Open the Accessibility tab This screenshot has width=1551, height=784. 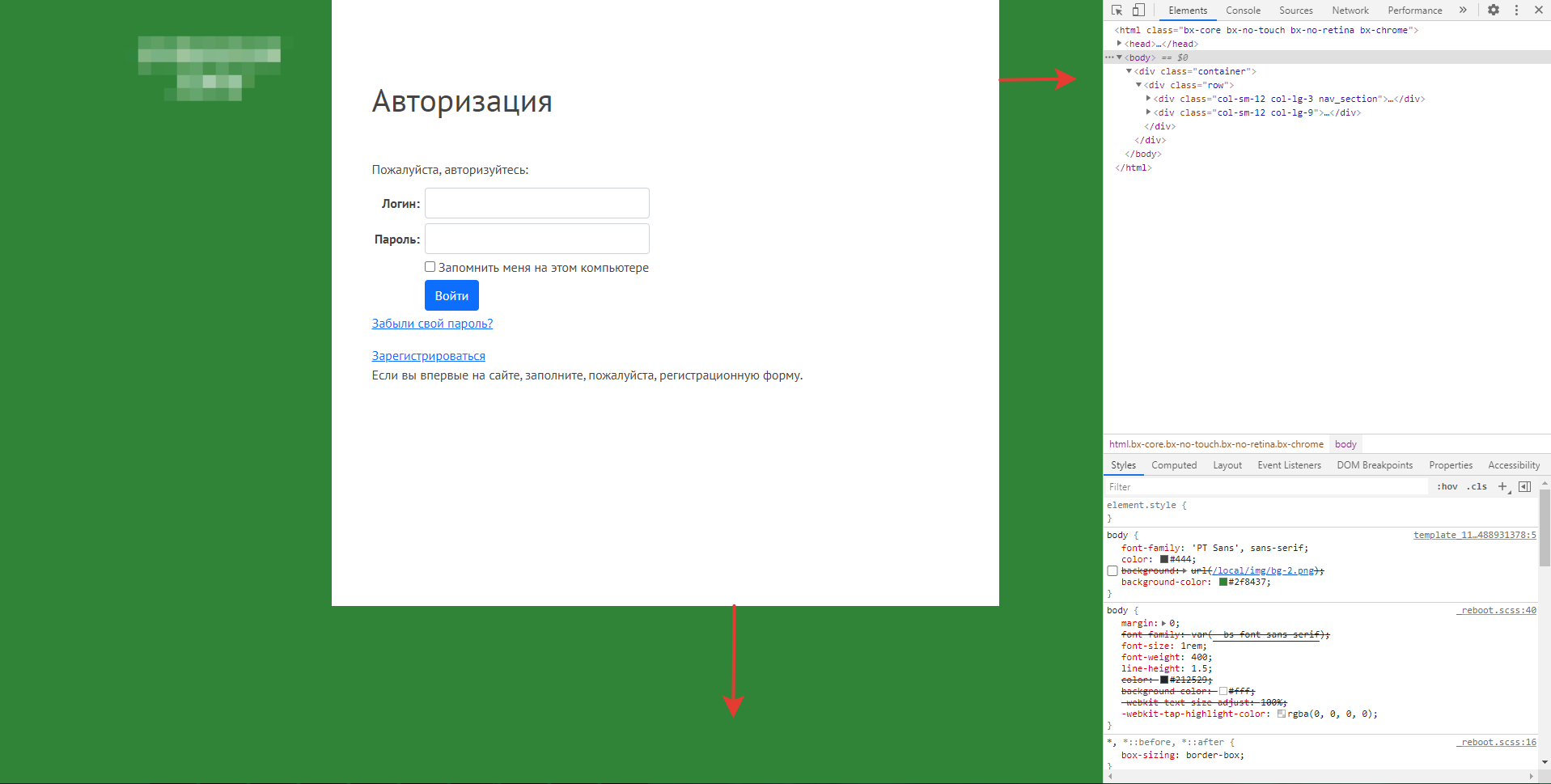tap(1514, 465)
